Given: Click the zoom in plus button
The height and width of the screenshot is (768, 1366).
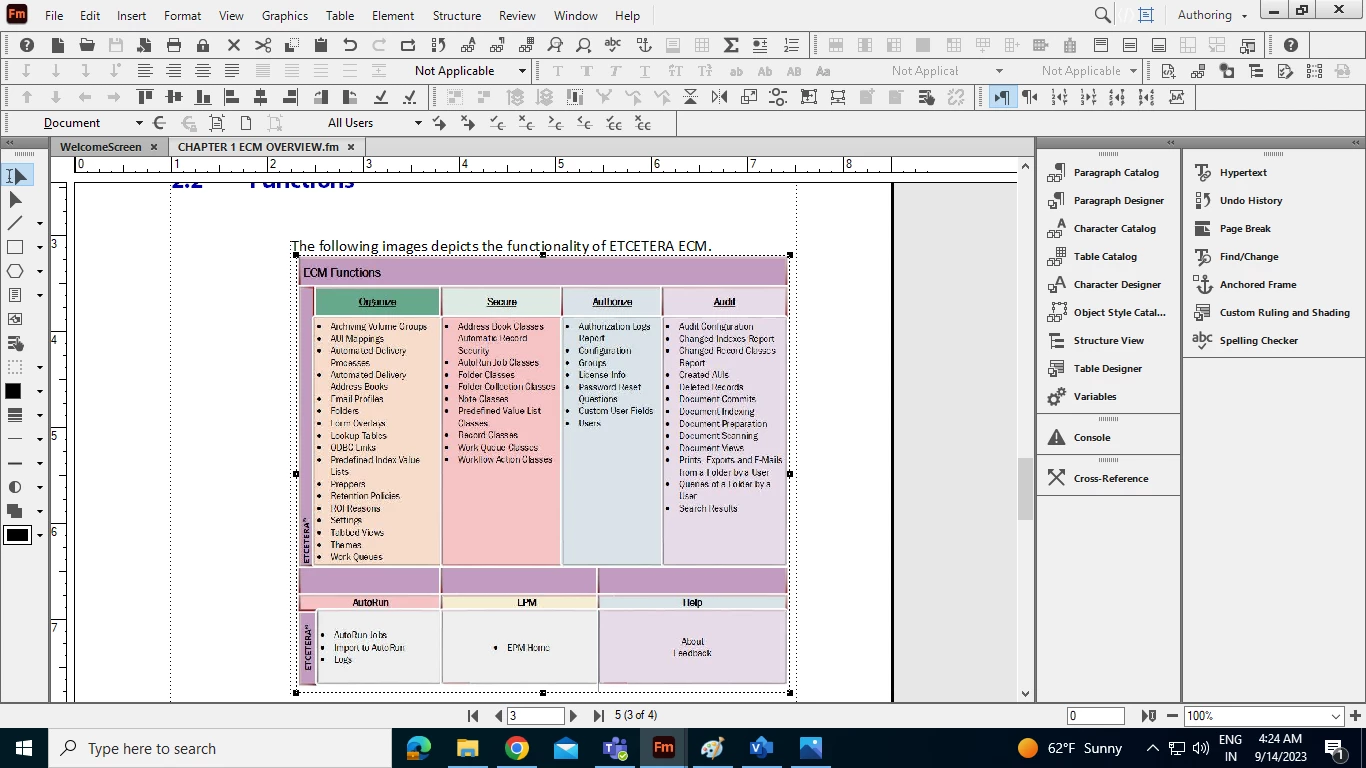Looking at the screenshot, I should tap(1356, 716).
